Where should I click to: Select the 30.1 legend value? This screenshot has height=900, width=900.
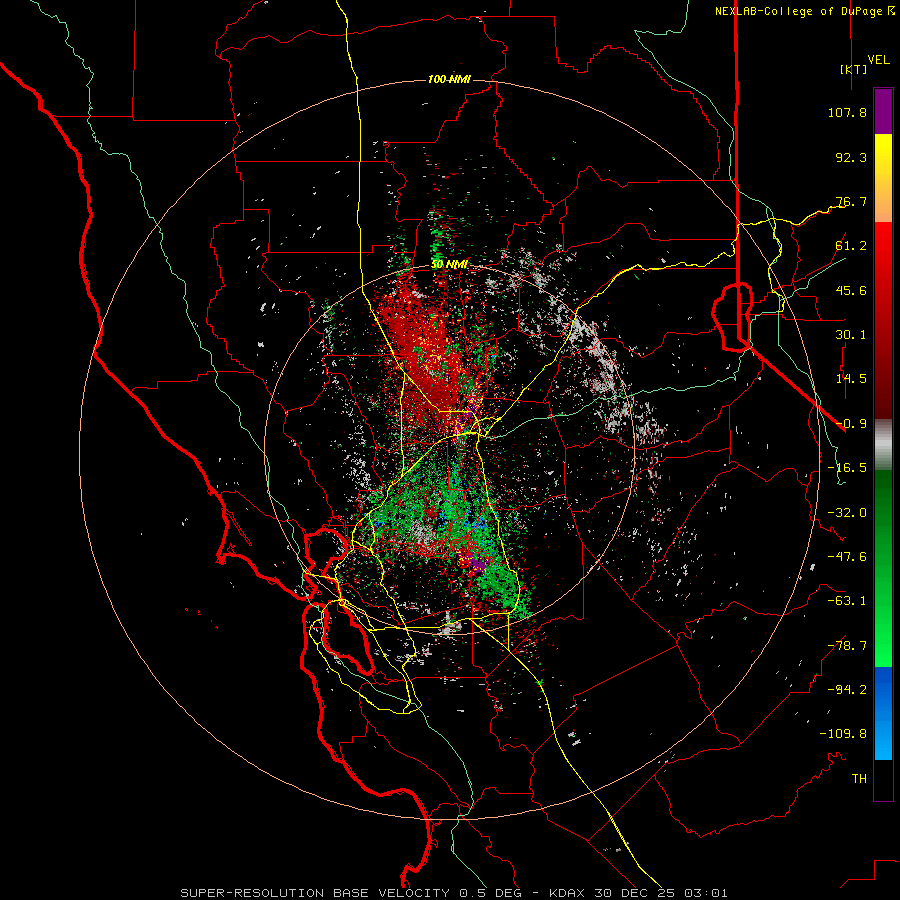pos(851,335)
